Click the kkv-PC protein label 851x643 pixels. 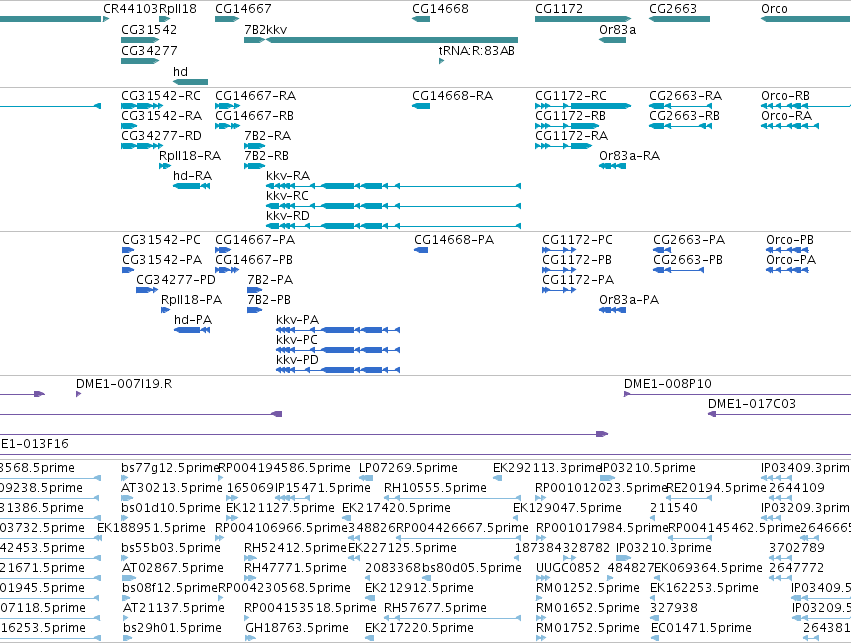[297, 340]
